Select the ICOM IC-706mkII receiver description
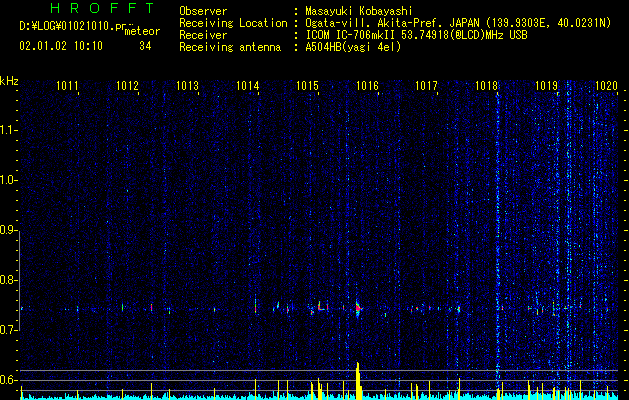 click(416, 35)
